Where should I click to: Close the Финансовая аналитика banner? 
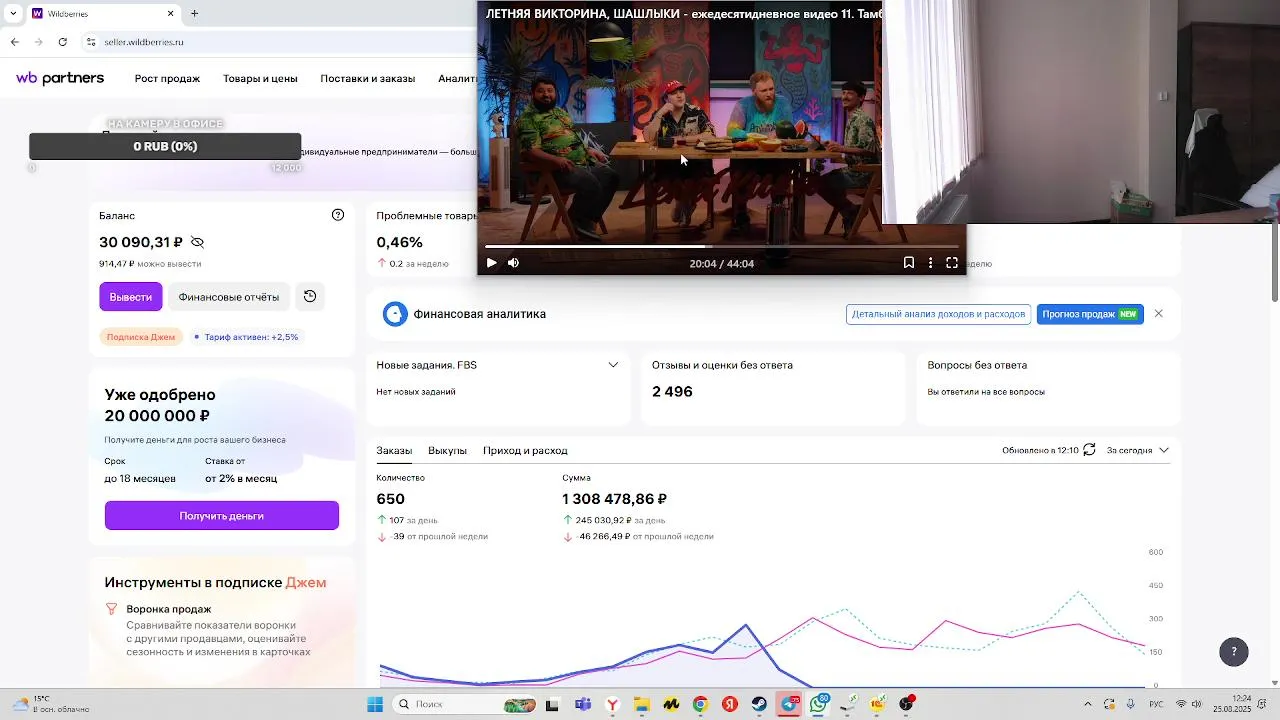1159,314
